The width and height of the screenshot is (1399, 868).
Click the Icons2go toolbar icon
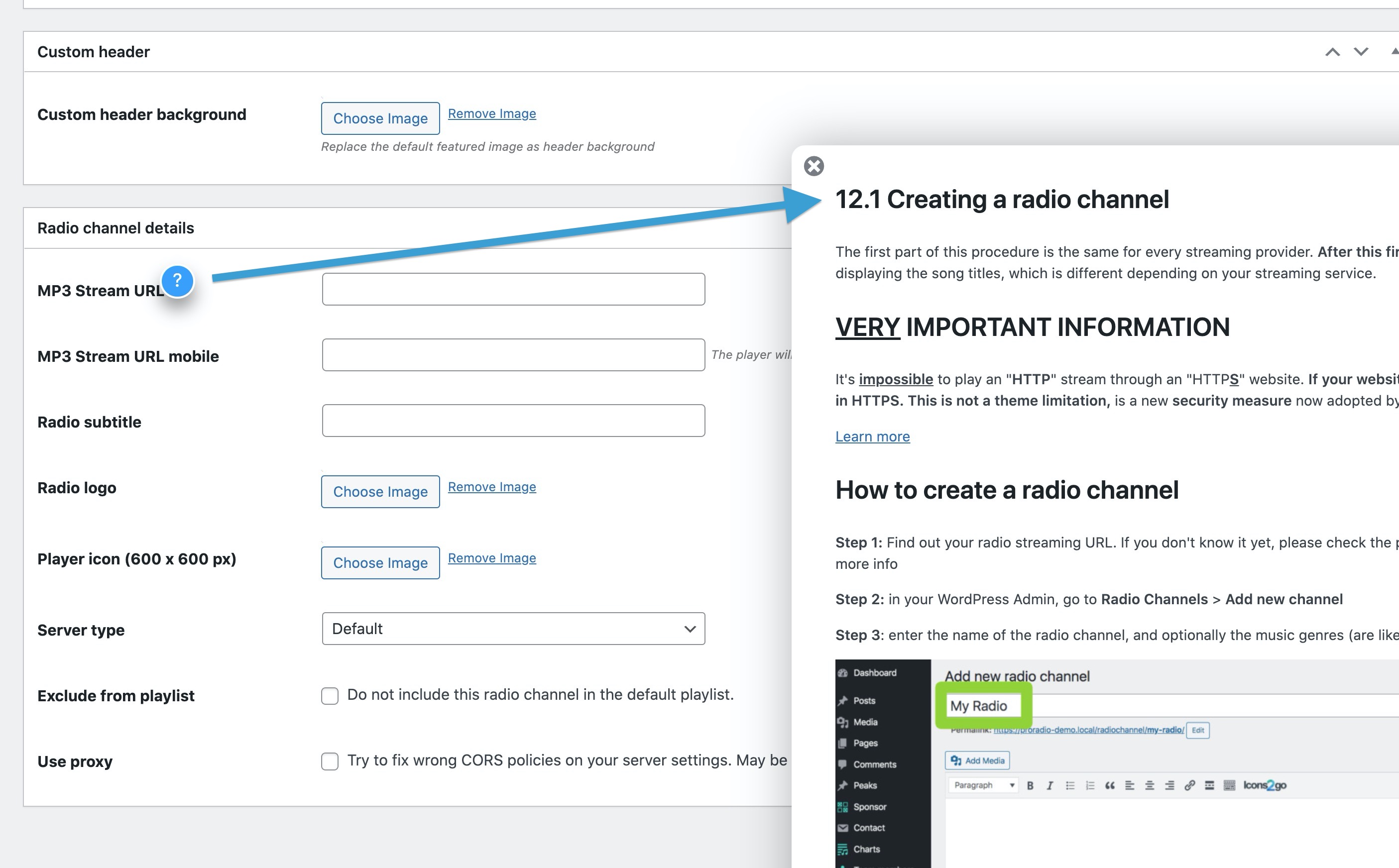click(x=1265, y=785)
